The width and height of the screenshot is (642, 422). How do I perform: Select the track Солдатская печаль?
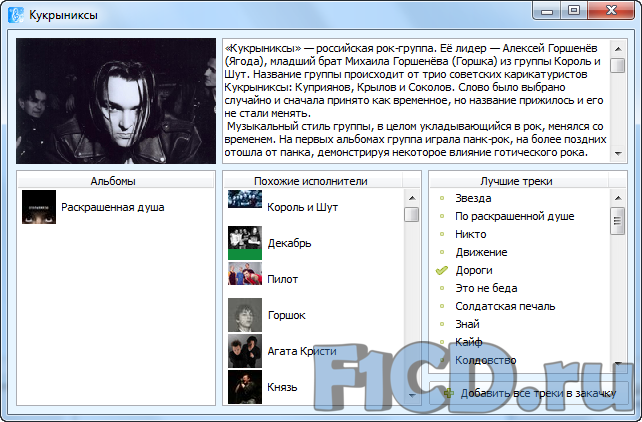[505, 306]
